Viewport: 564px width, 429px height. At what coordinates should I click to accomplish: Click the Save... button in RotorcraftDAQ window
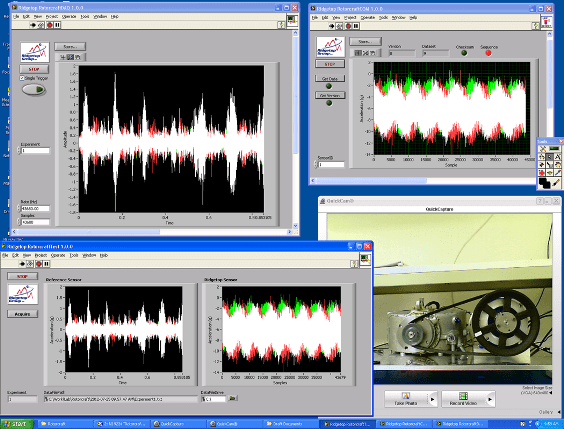click(70, 46)
